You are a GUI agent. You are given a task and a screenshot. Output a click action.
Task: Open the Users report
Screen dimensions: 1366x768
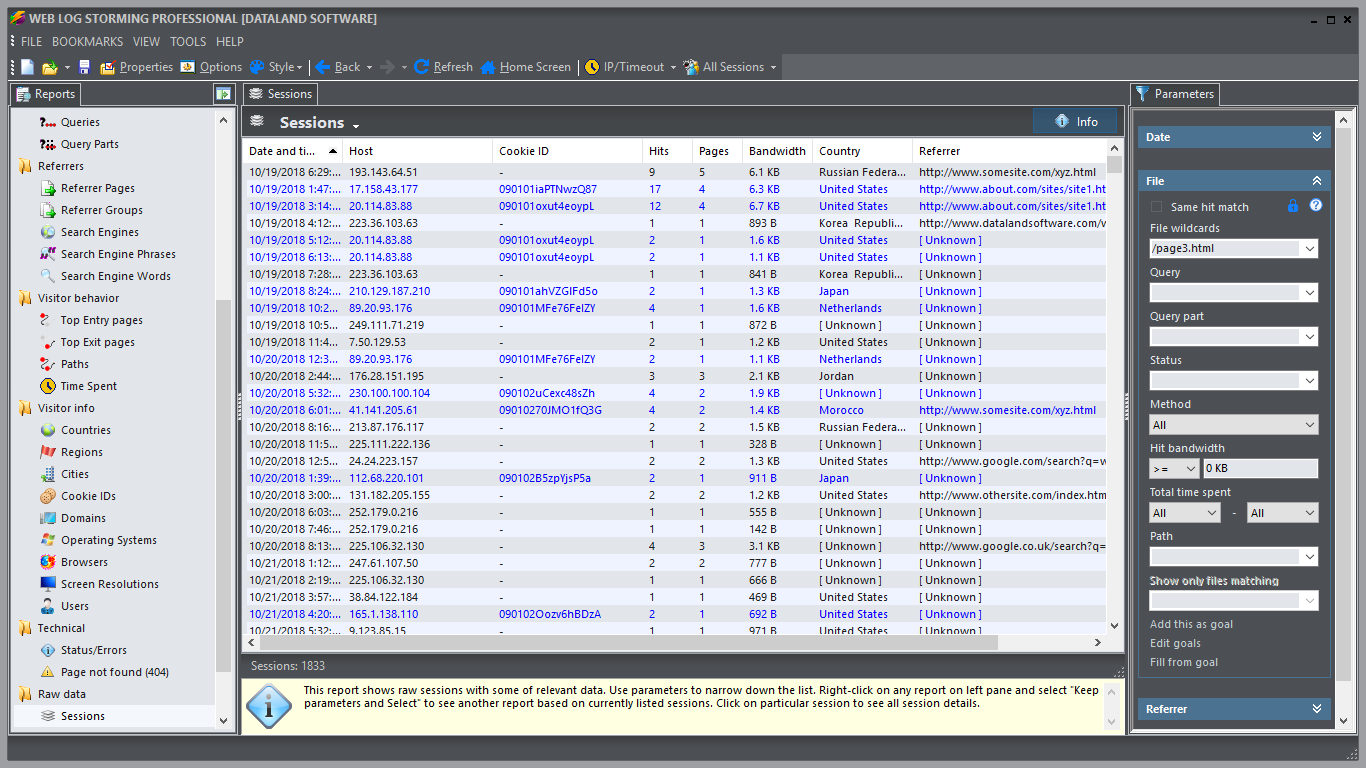pyautogui.click(x=74, y=606)
